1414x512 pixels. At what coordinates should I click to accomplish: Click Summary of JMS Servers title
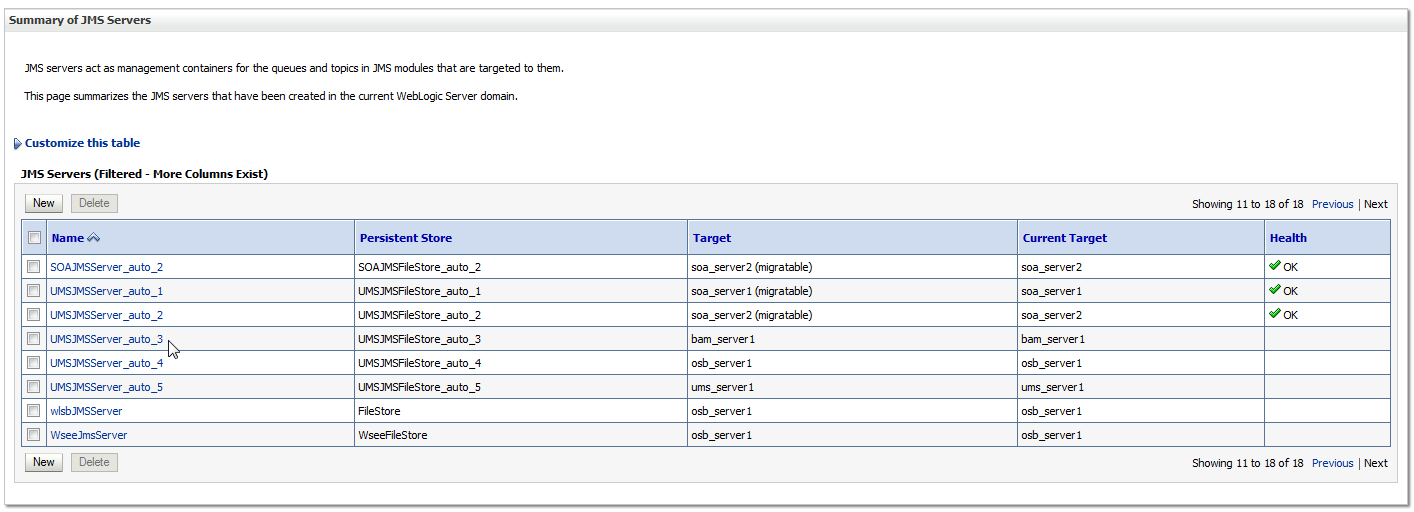[x=80, y=20]
